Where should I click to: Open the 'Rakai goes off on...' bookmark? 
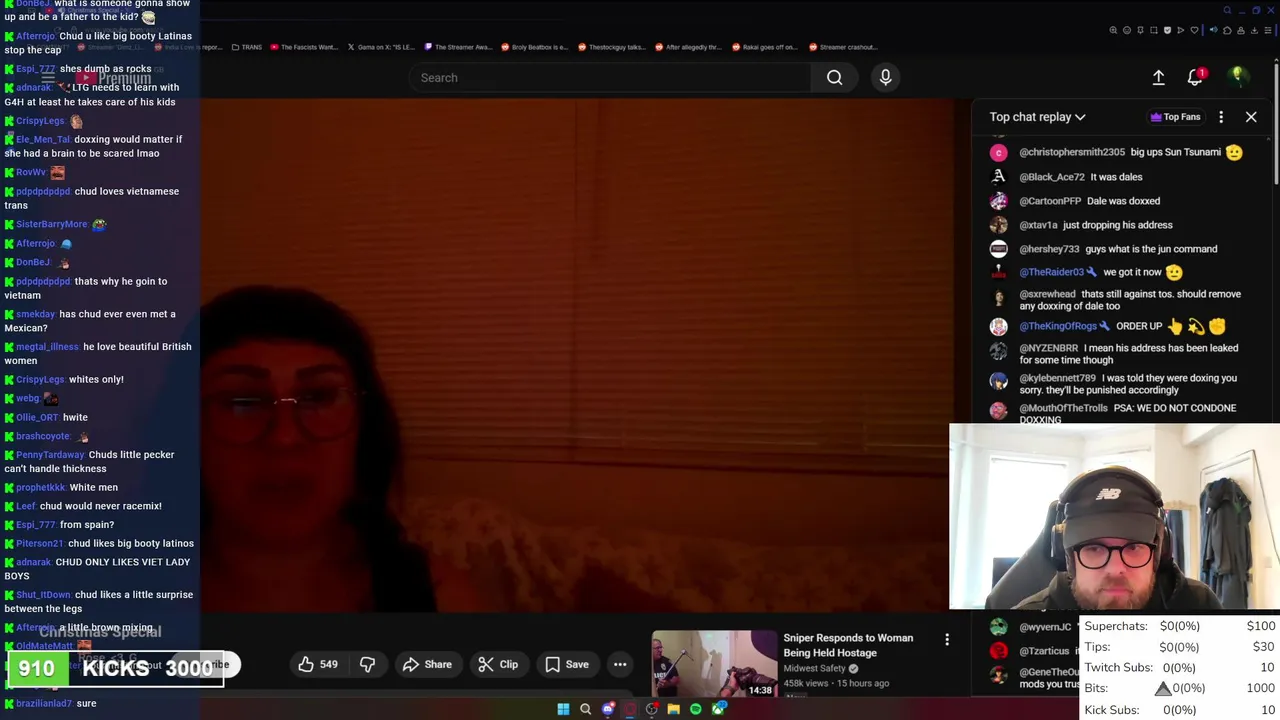click(765, 47)
